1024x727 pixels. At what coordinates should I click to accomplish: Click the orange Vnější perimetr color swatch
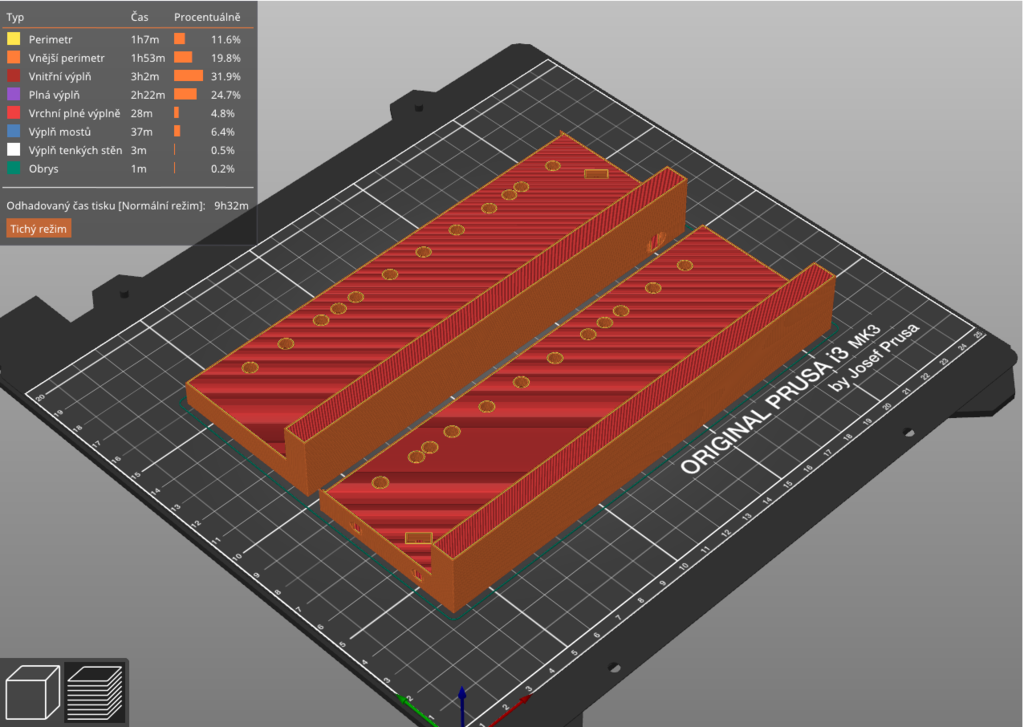point(14,57)
